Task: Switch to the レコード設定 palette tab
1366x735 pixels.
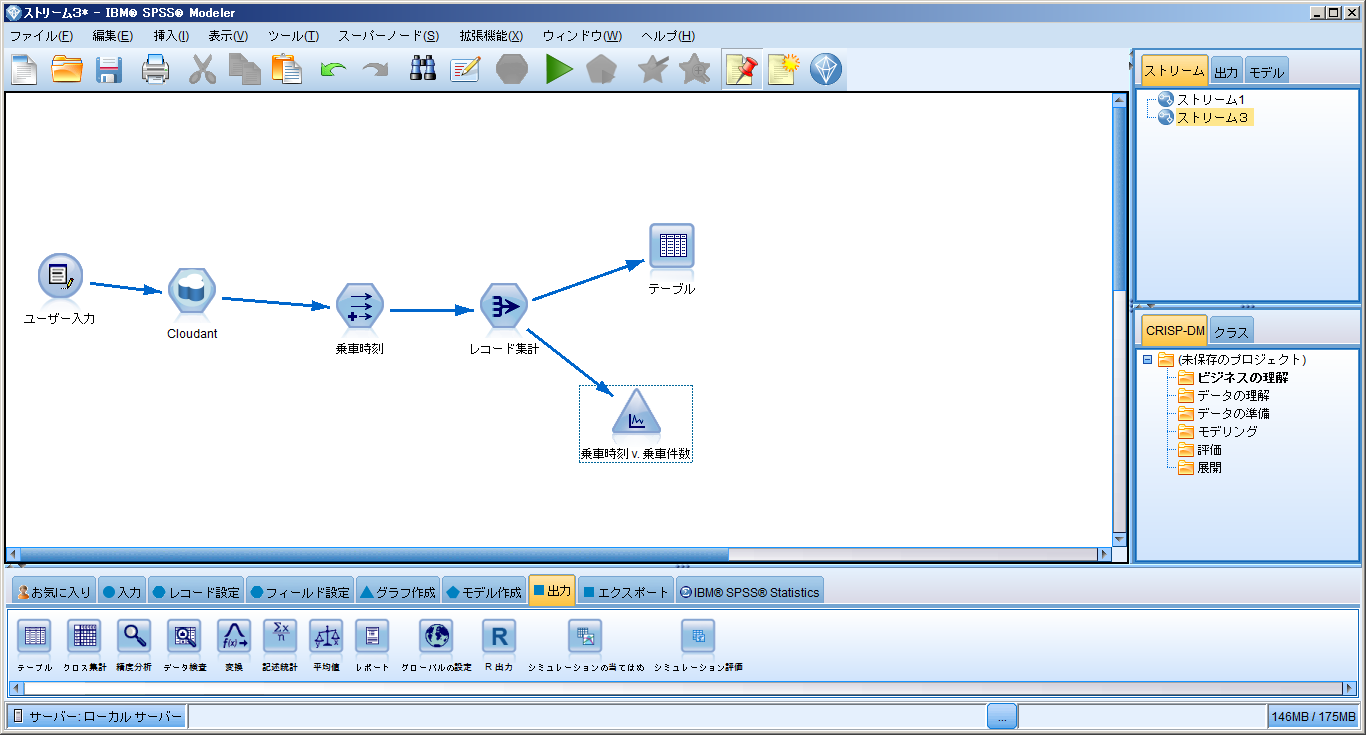Action: click(196, 592)
